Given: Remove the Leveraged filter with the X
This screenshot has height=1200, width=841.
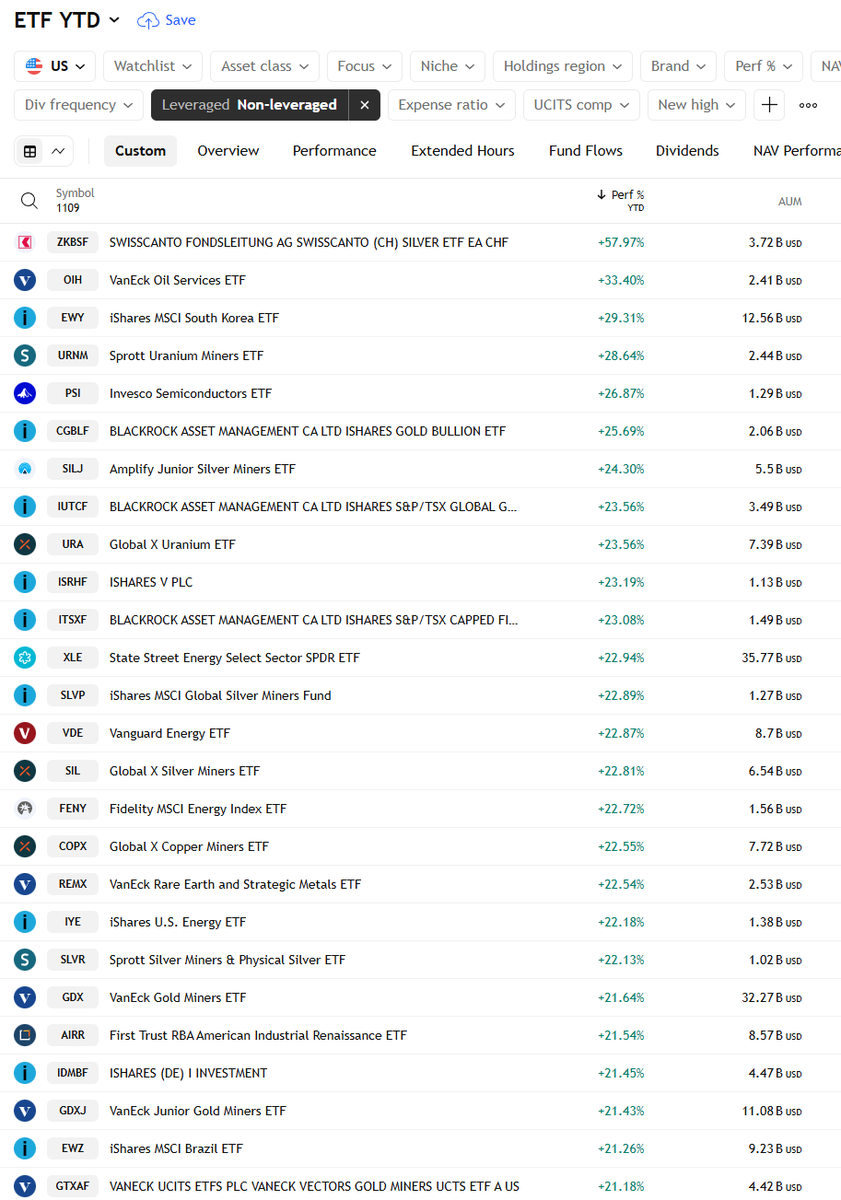Looking at the screenshot, I should (x=365, y=105).
